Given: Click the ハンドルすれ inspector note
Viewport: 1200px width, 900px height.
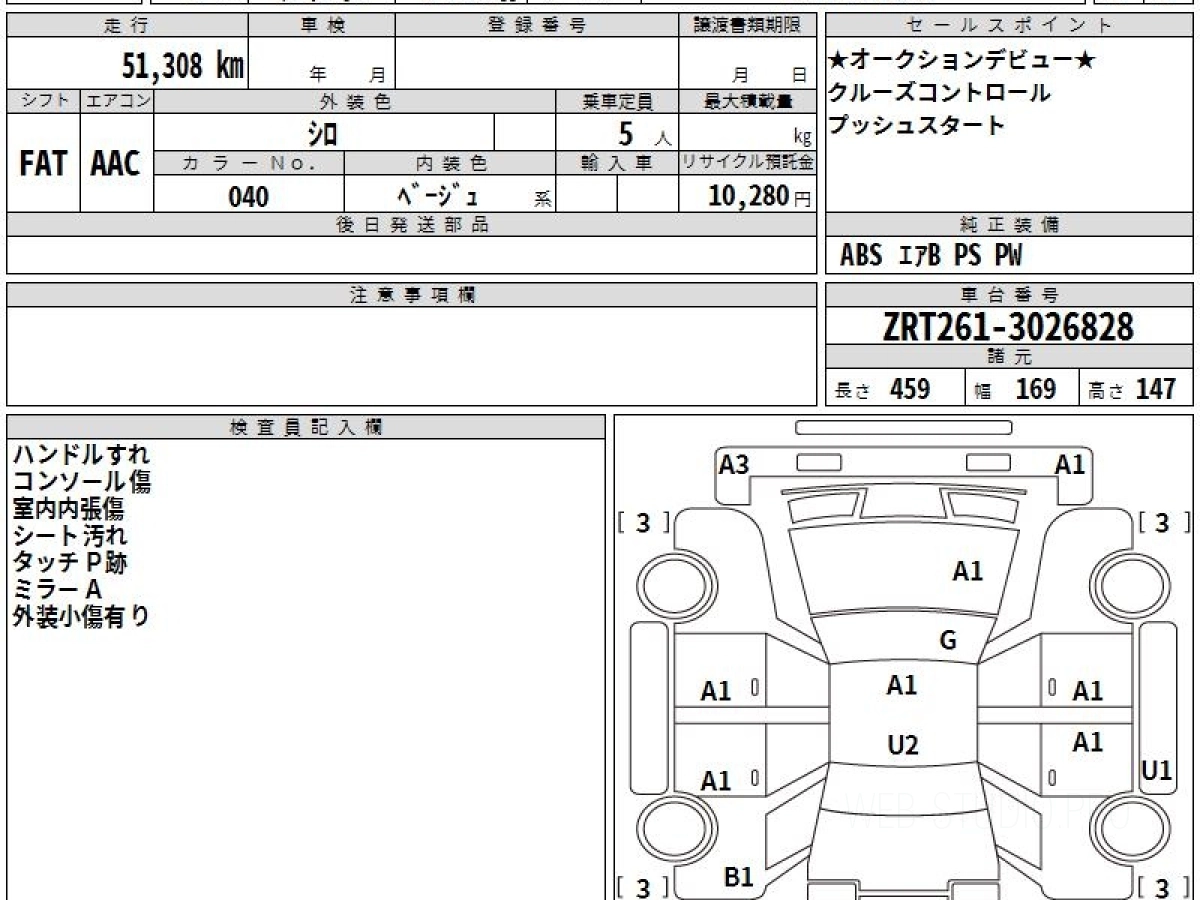Looking at the screenshot, I should coord(82,455).
